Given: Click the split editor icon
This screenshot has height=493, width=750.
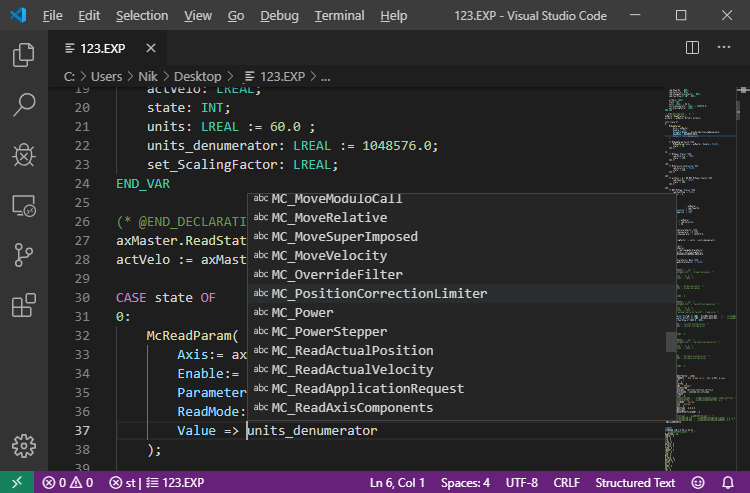Looking at the screenshot, I should pos(692,47).
